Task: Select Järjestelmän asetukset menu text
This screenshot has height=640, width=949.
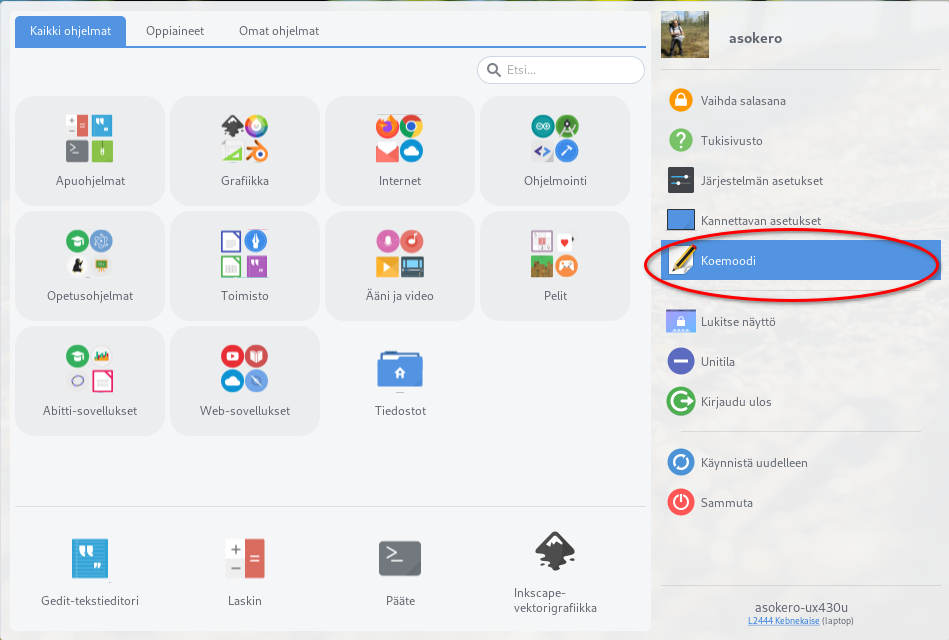Action: click(x=762, y=181)
